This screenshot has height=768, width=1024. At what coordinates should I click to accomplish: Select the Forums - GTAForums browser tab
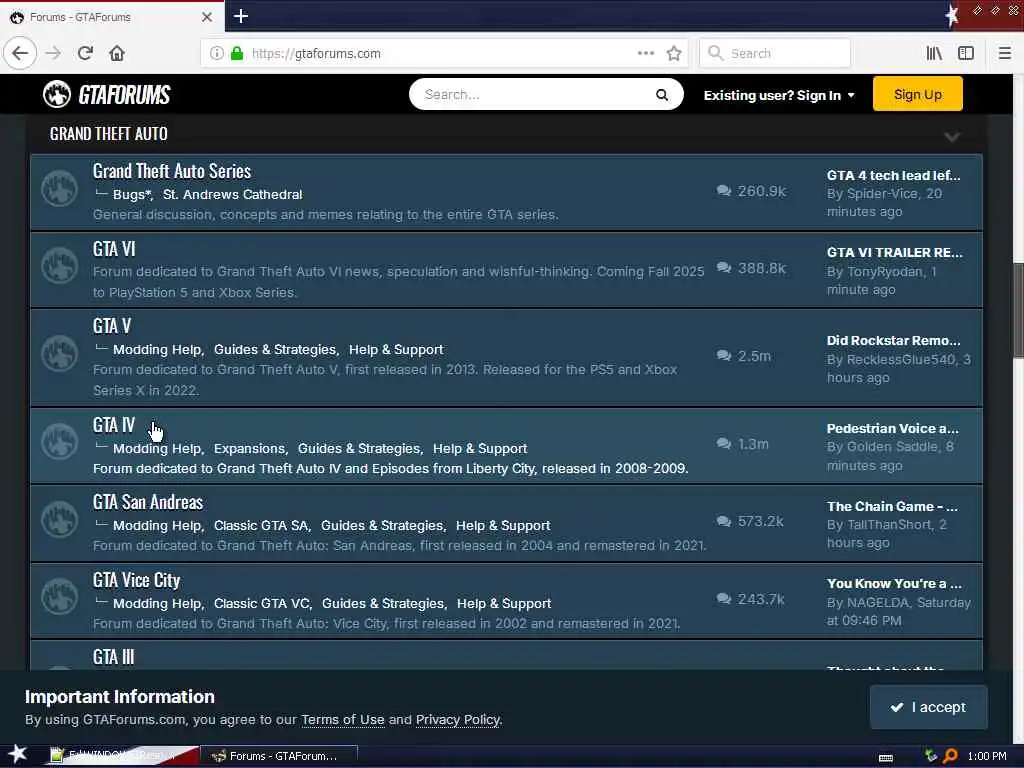coord(112,17)
